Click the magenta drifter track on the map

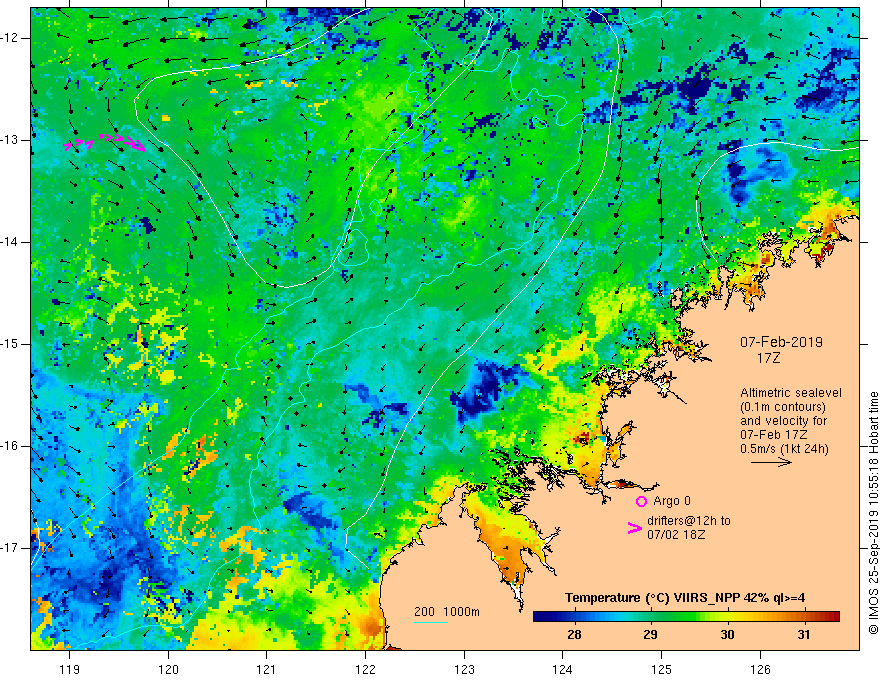(105, 143)
